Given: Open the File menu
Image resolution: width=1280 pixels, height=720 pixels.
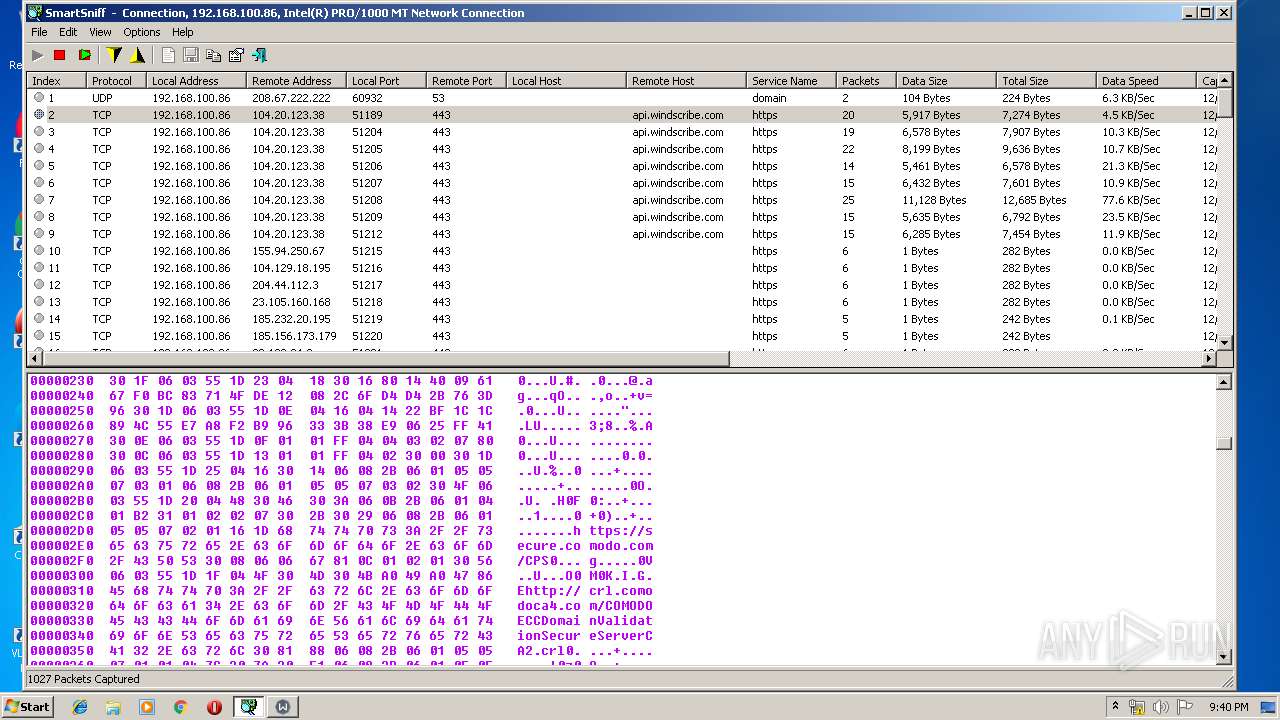Looking at the screenshot, I should [39, 32].
